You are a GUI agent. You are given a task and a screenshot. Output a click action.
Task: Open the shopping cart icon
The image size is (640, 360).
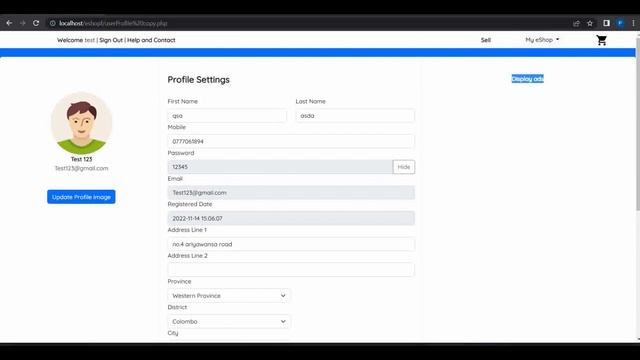pos(601,40)
